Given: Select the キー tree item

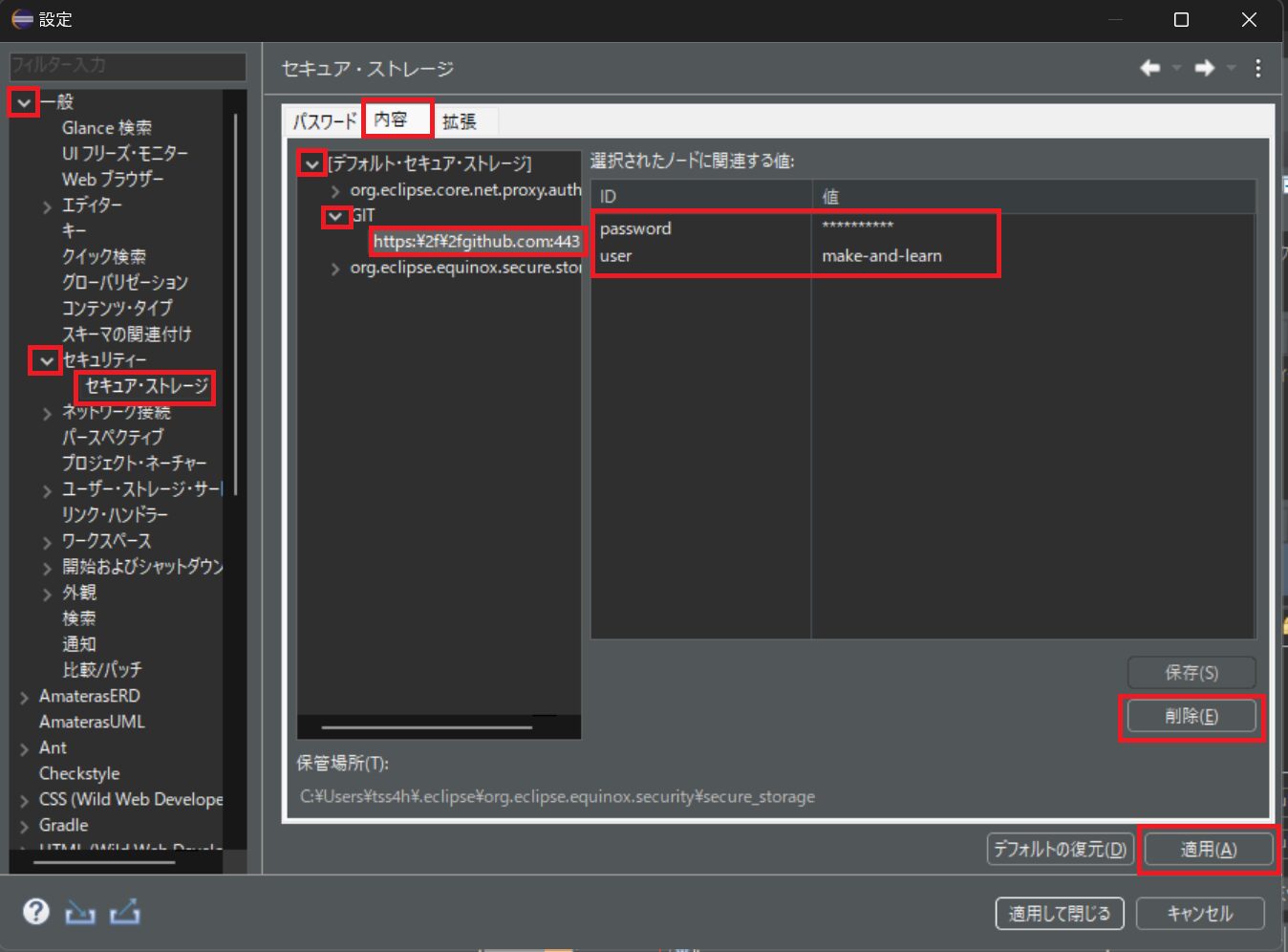Looking at the screenshot, I should pos(74,230).
